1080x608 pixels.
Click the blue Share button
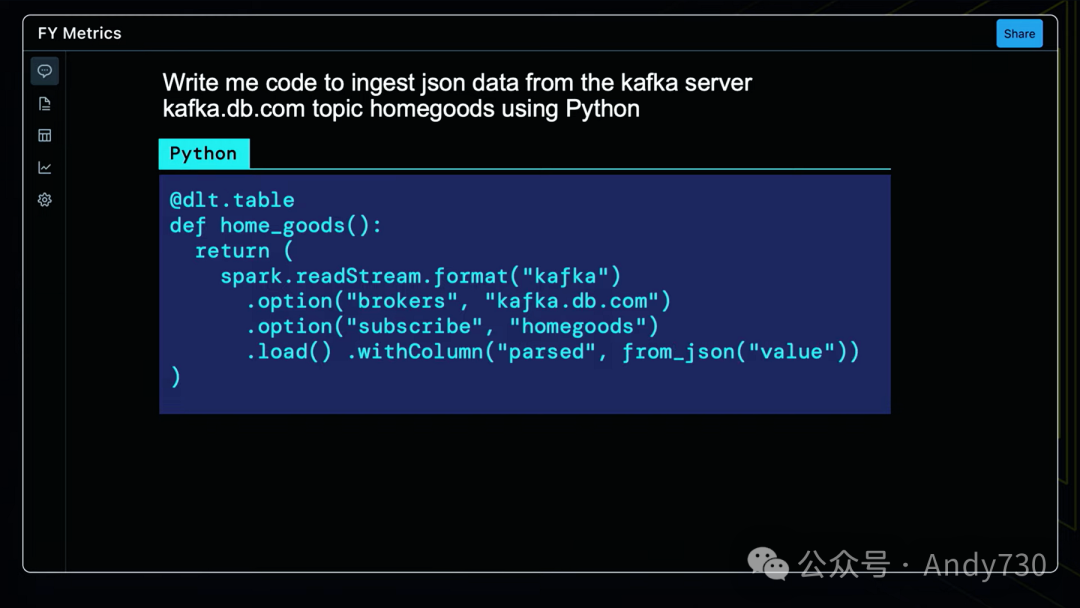1019,33
